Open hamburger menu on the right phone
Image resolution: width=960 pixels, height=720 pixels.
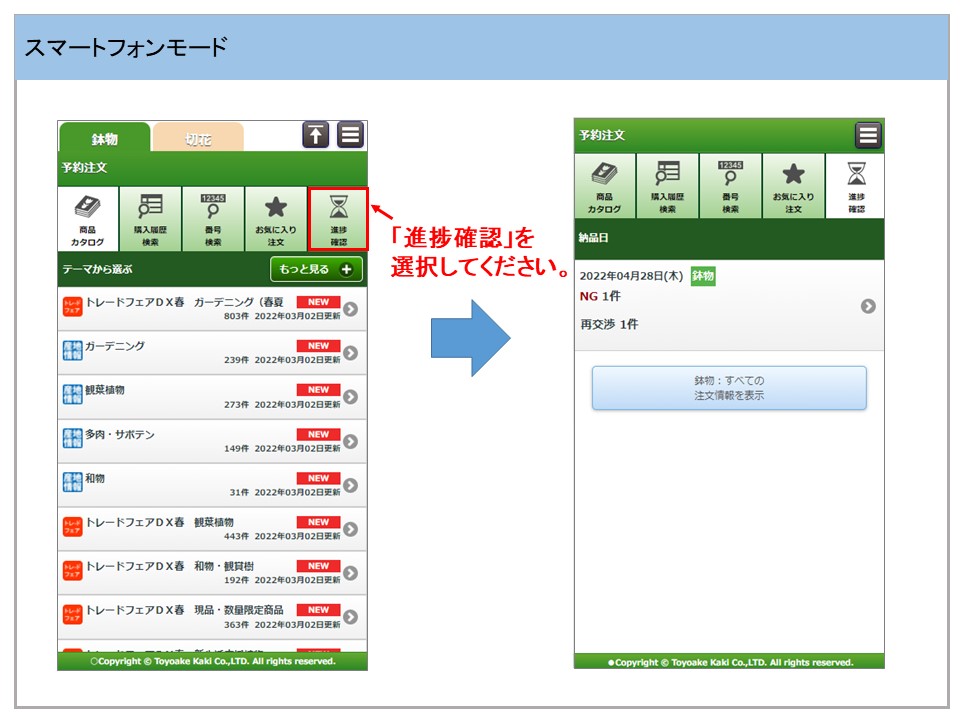(868, 135)
